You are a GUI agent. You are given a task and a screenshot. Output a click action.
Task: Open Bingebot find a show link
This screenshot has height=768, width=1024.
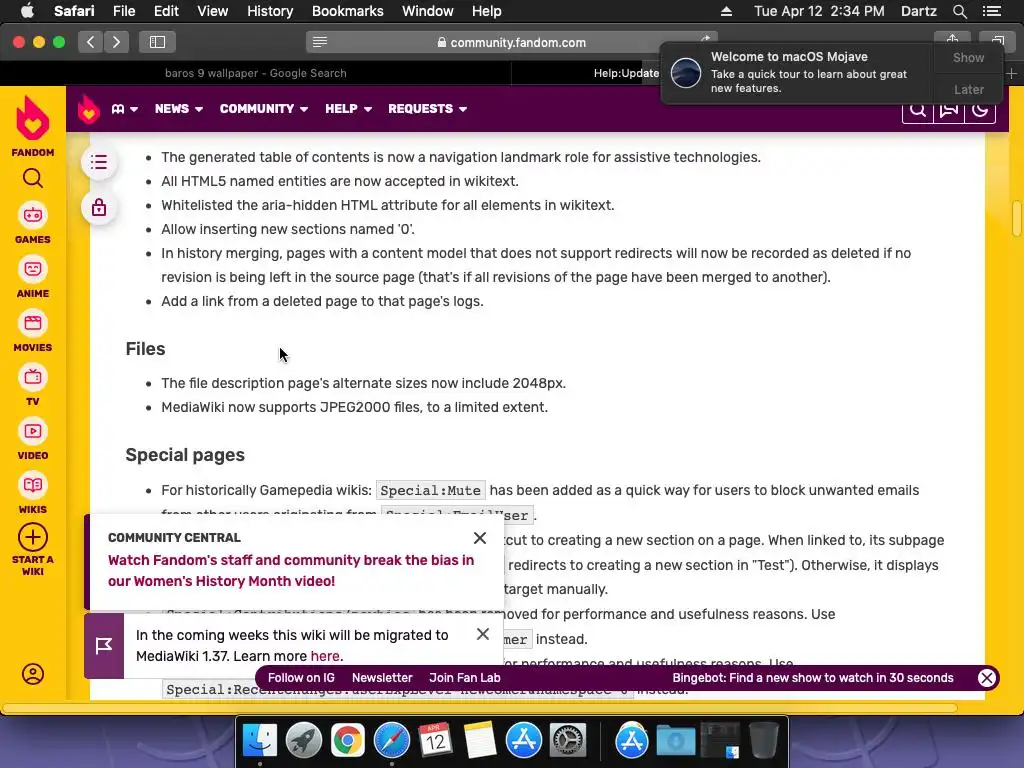coord(813,678)
